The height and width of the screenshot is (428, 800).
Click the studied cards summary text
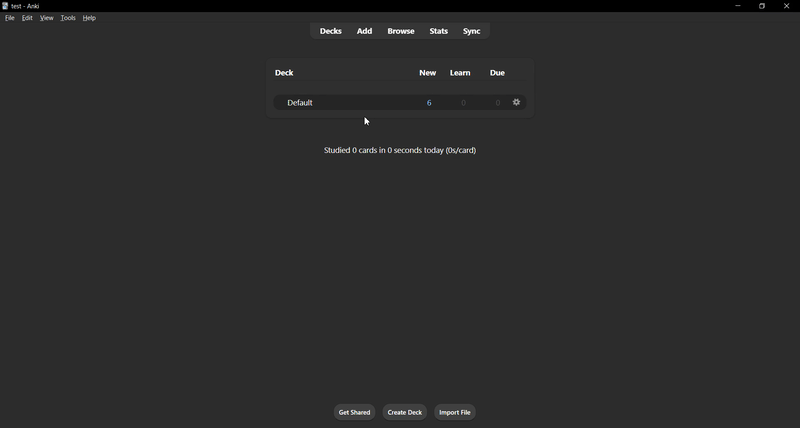tap(400, 150)
